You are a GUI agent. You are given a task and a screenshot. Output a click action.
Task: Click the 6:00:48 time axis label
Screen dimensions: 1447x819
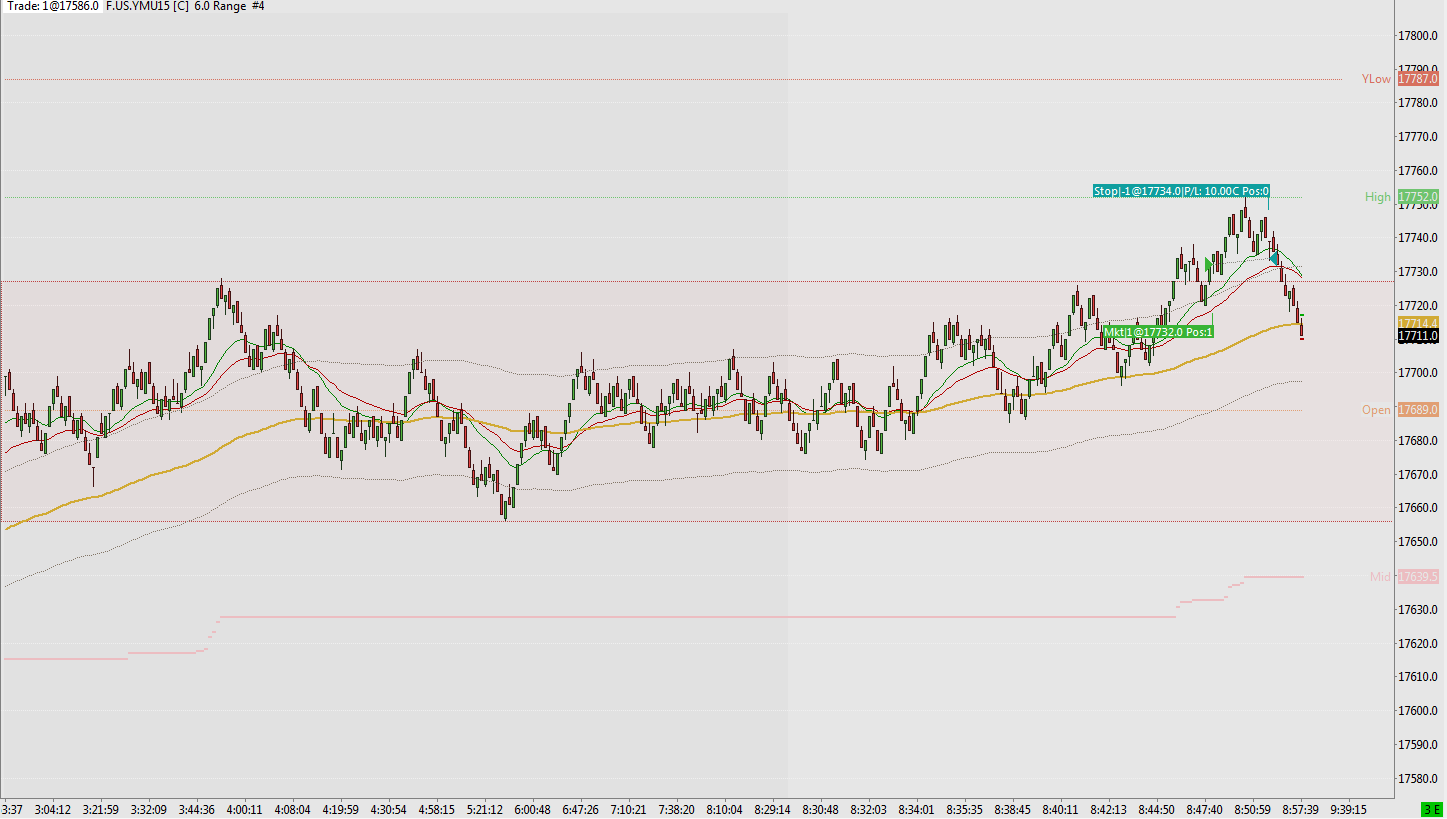(x=532, y=809)
